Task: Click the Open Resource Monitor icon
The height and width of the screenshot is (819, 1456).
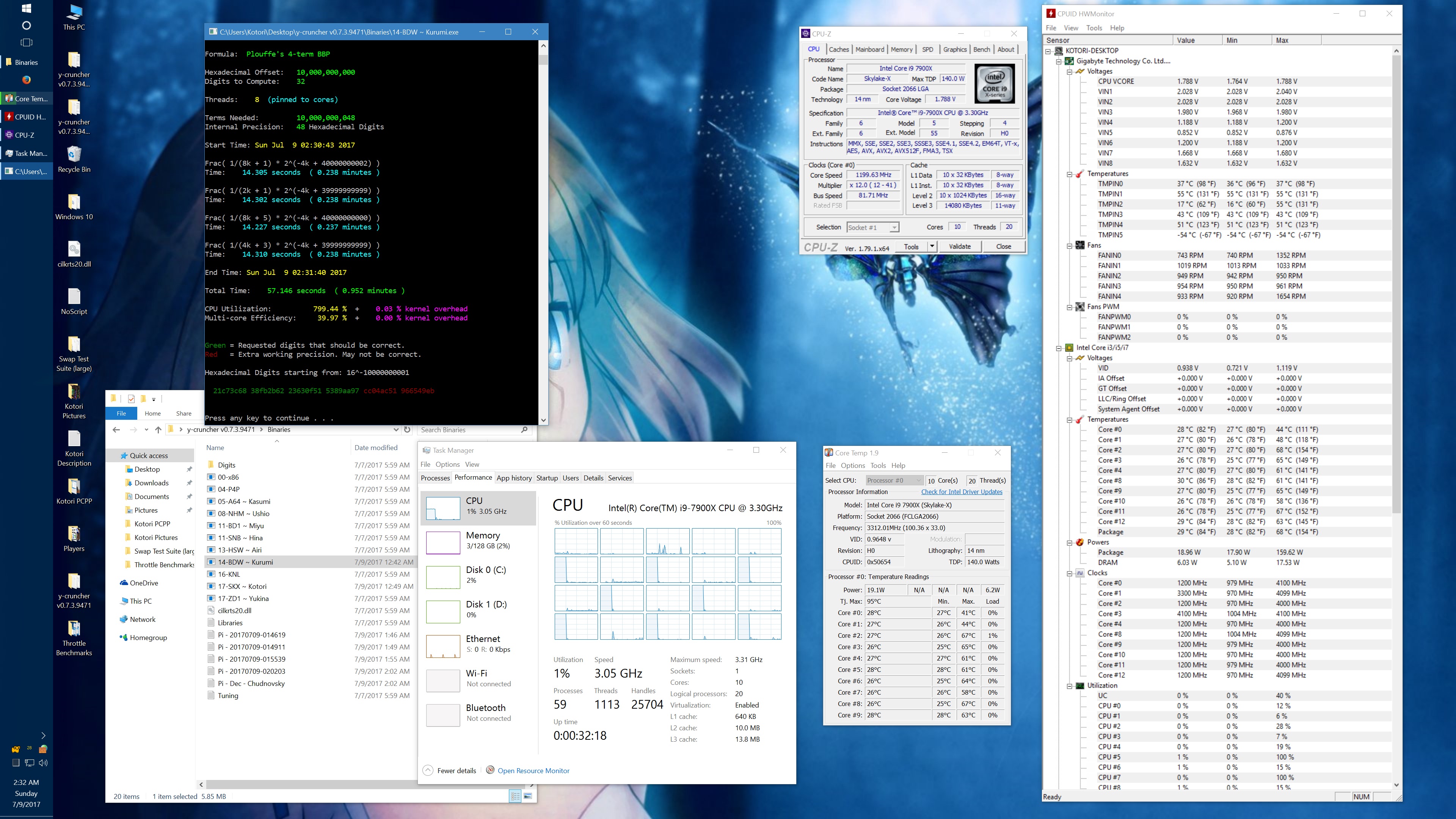Action: pyautogui.click(x=490, y=770)
